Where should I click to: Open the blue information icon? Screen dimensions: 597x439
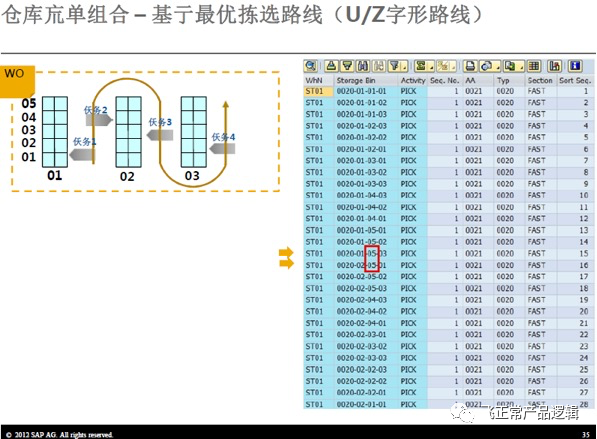[575, 66]
